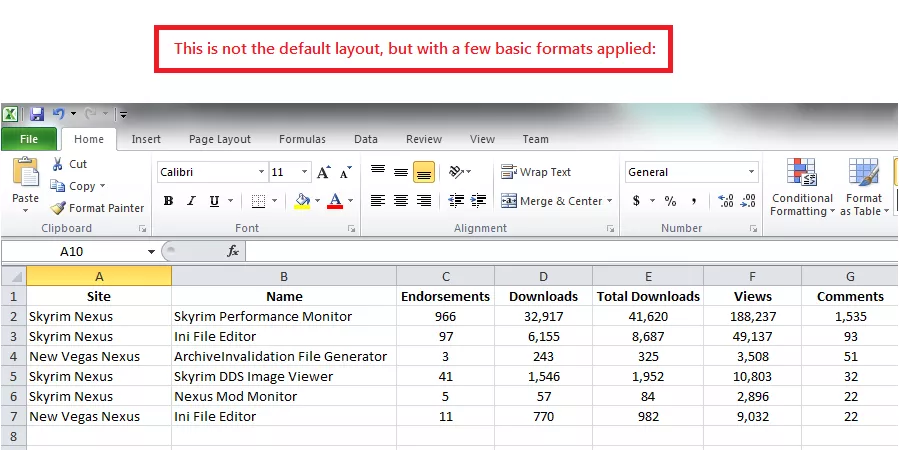Open the Formulas tab

click(x=302, y=139)
